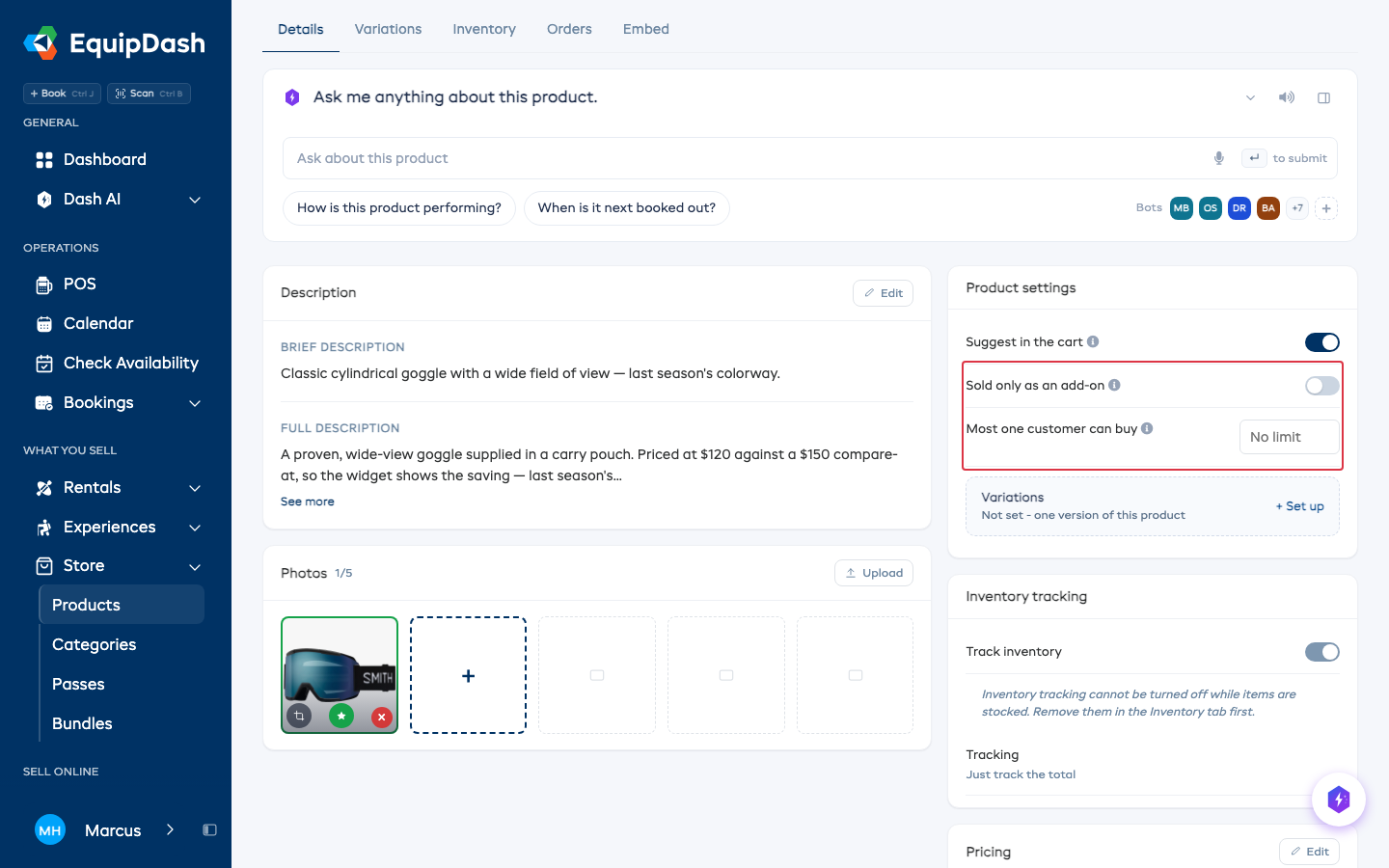
Task: Select the DR bot avatar
Action: point(1239,208)
